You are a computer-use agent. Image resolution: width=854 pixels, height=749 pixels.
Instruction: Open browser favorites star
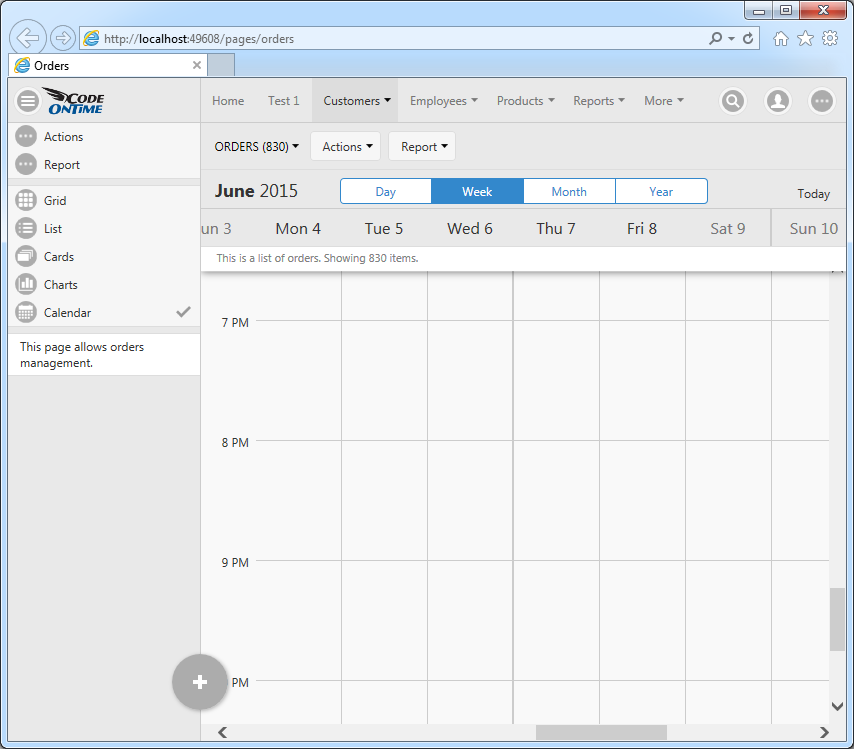(x=805, y=38)
